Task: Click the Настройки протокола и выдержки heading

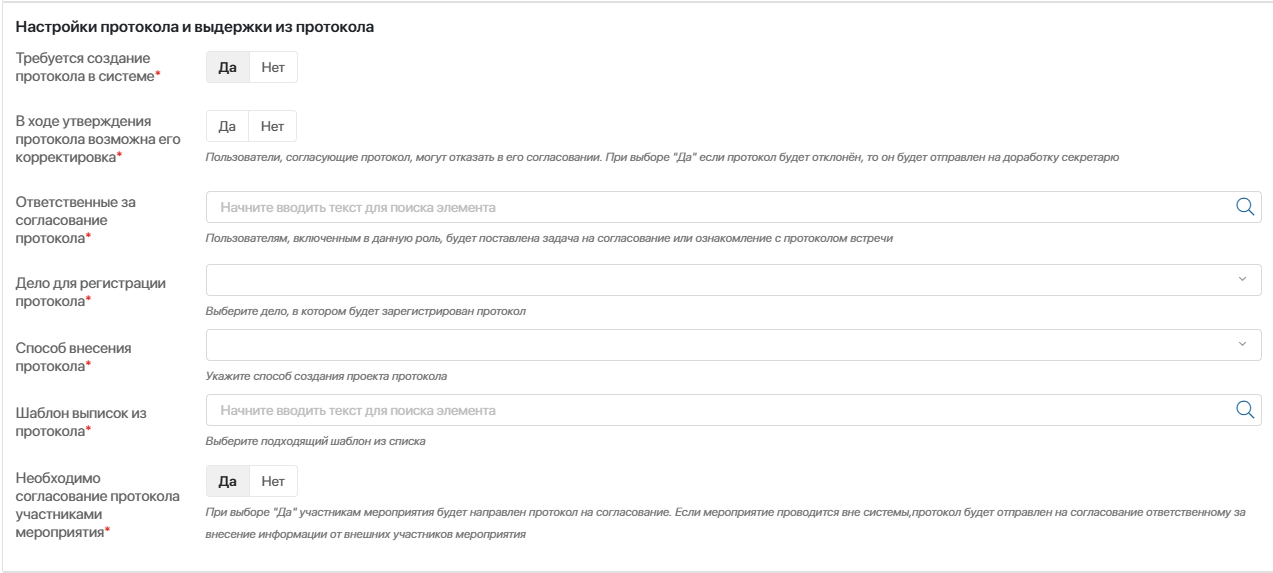Action: click(195, 27)
